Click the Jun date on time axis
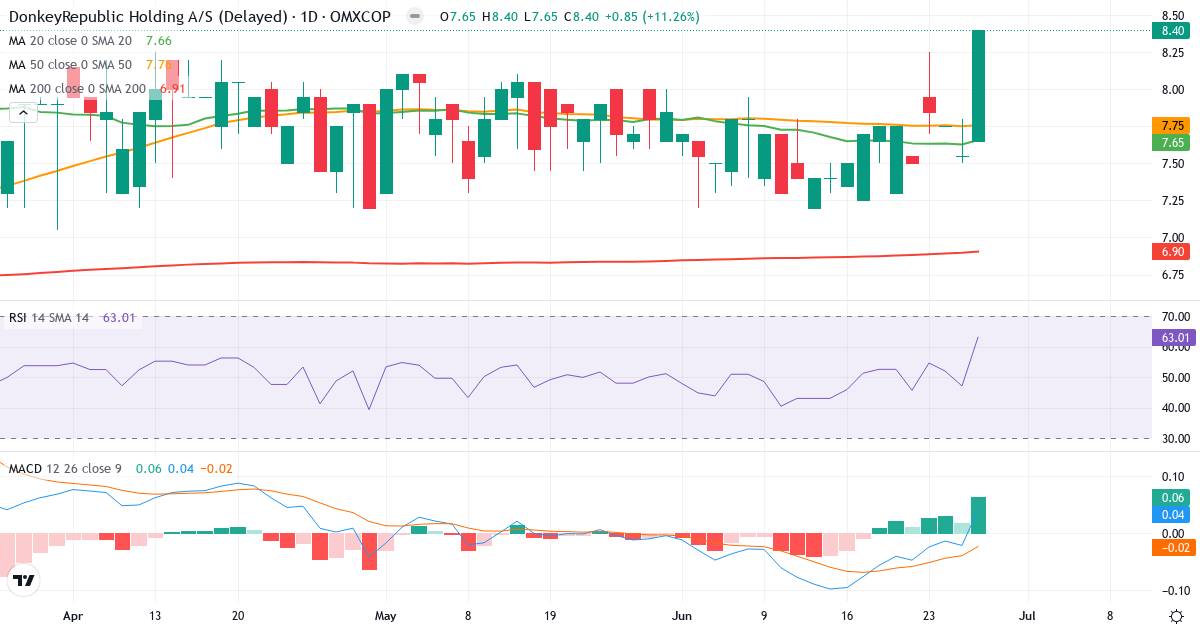Screen dimensions: 1200x630 682,617
